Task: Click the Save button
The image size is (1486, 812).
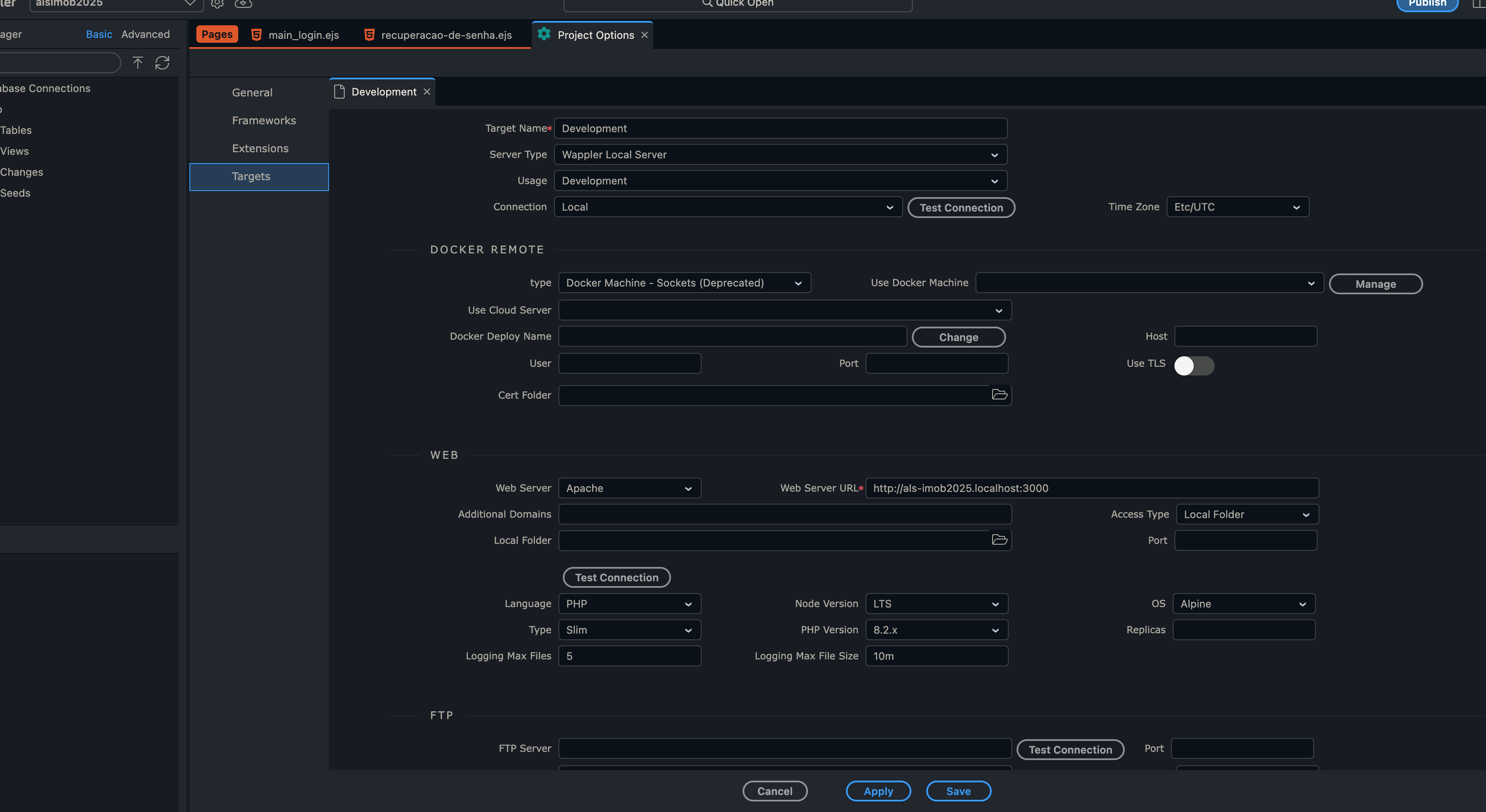Action: (958, 791)
